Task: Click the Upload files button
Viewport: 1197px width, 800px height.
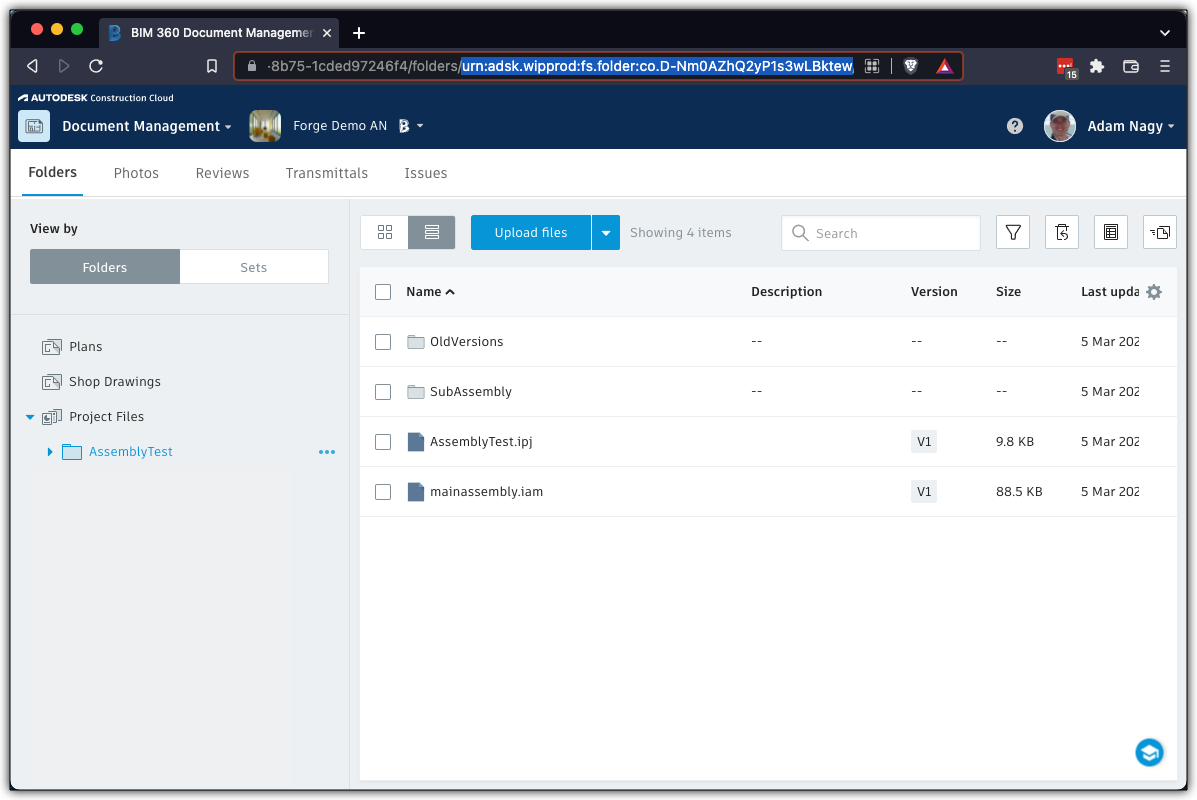Action: 530,232
